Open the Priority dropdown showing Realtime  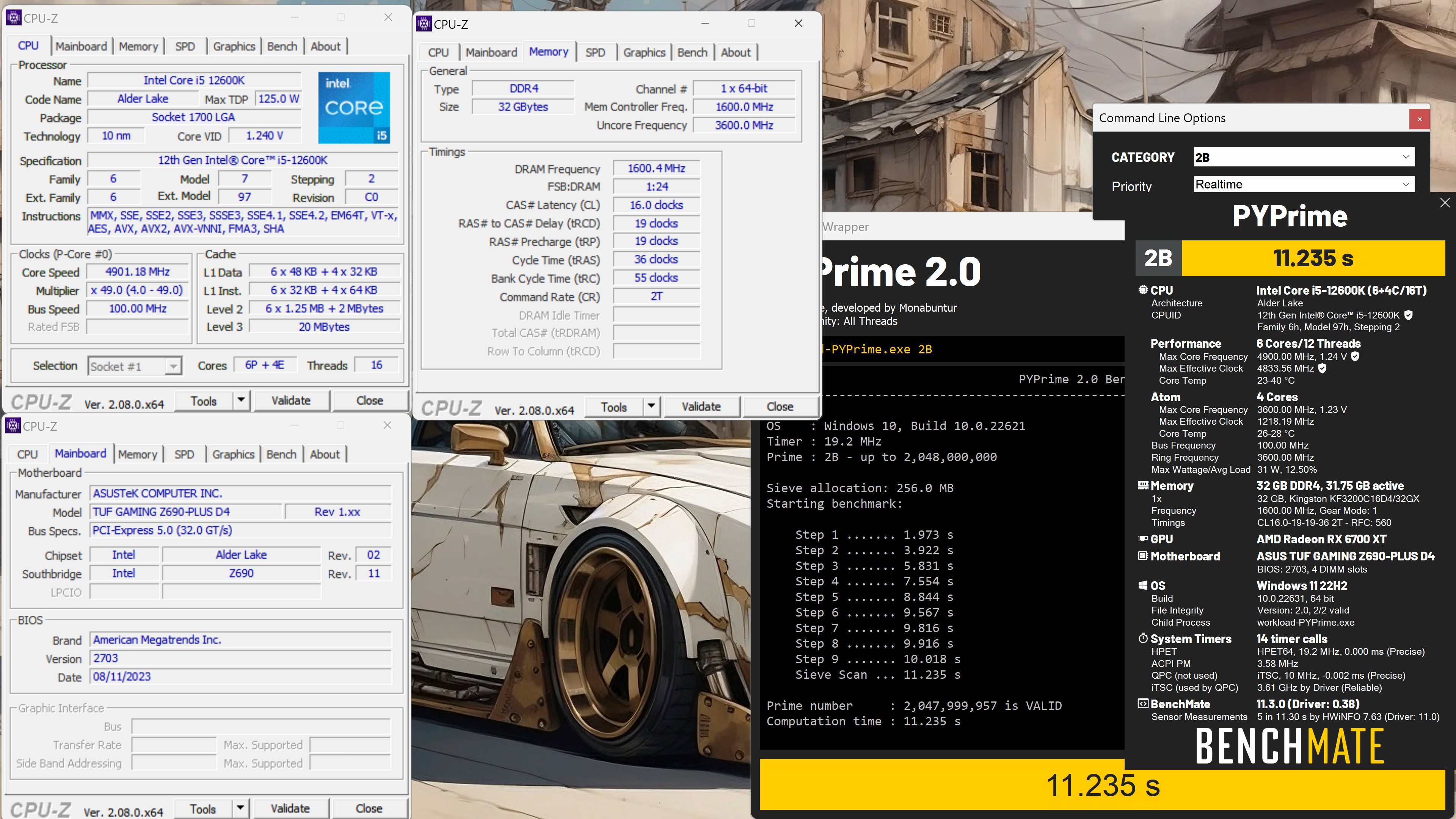coord(1304,184)
